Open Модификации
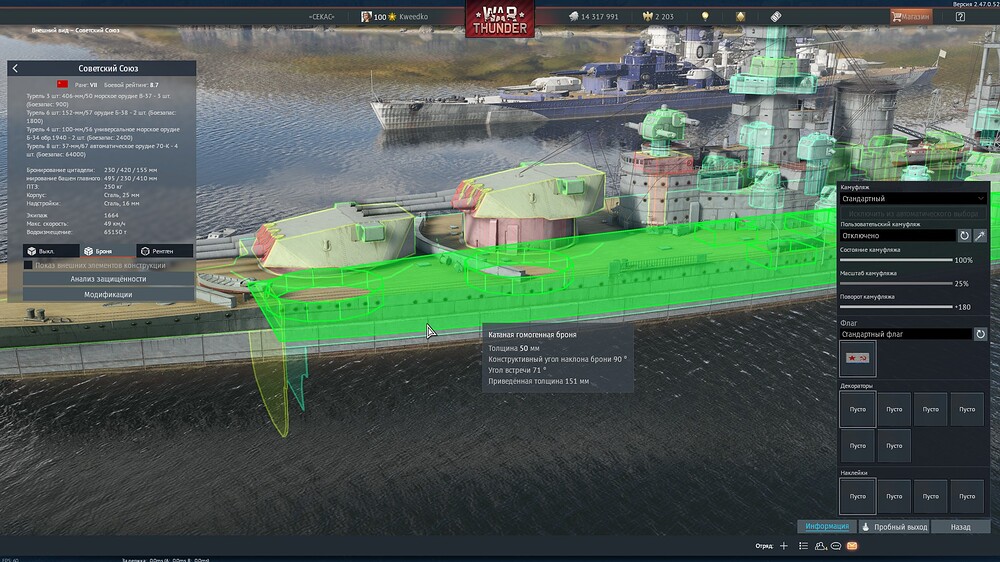Screen dimensions: 1000x562 [108, 295]
